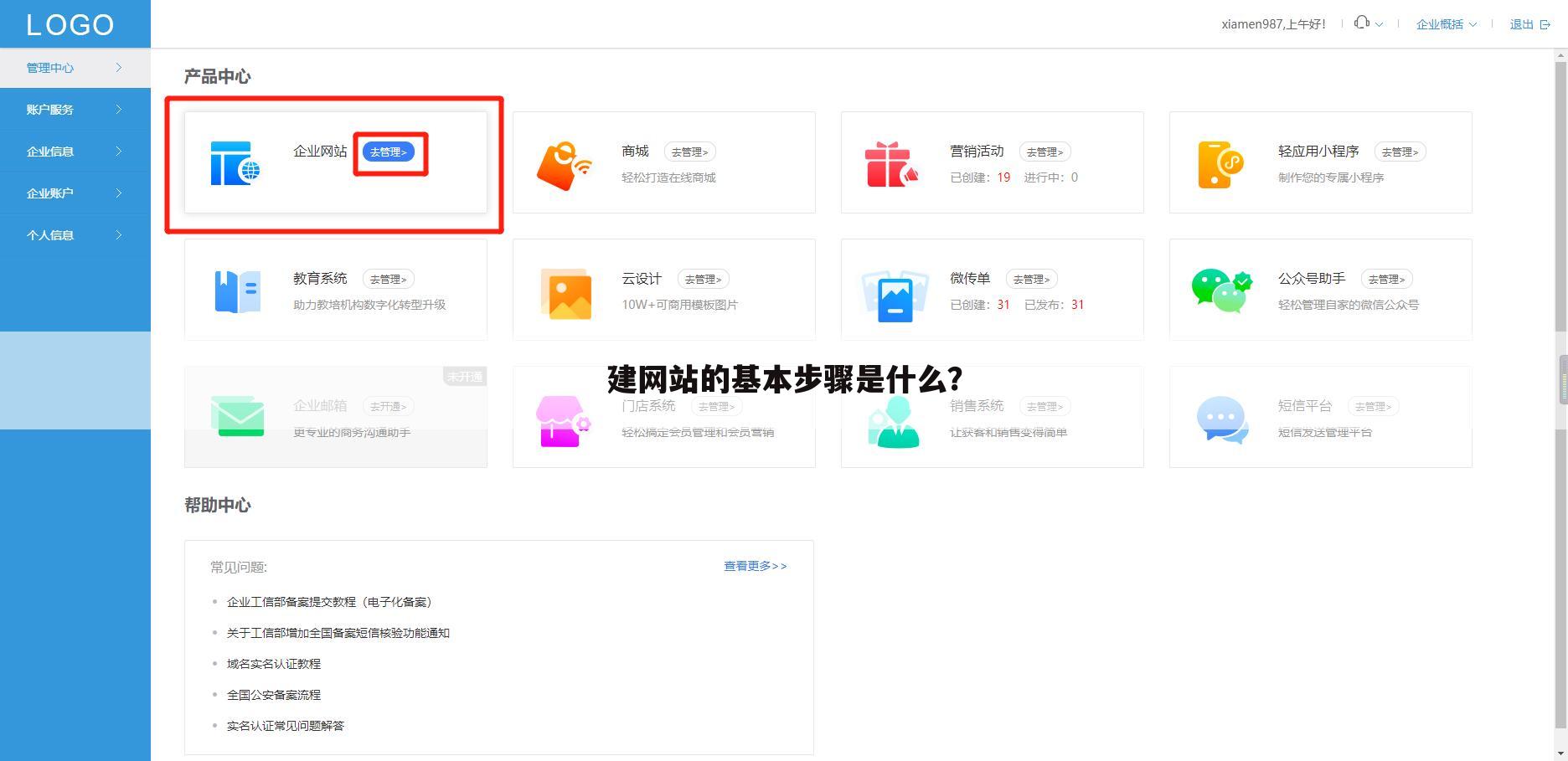
Task: Expand the 账户服务 sidebar section
Action: (74, 110)
